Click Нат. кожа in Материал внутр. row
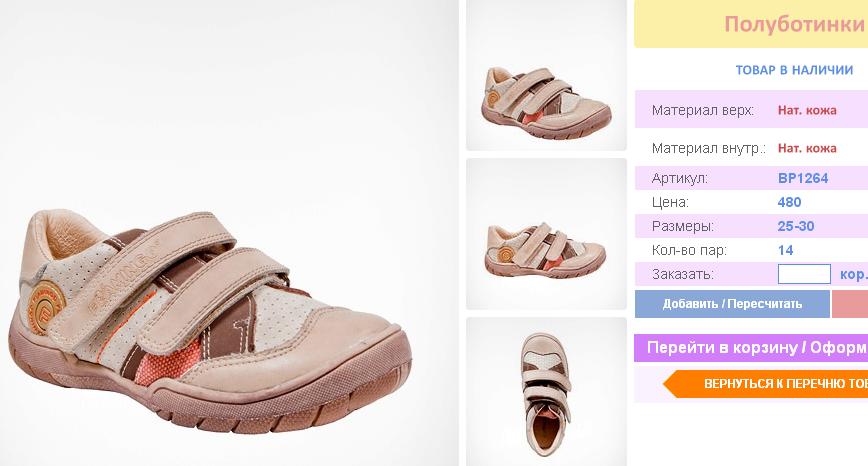Screen dimensions: 868x466 click(807, 148)
